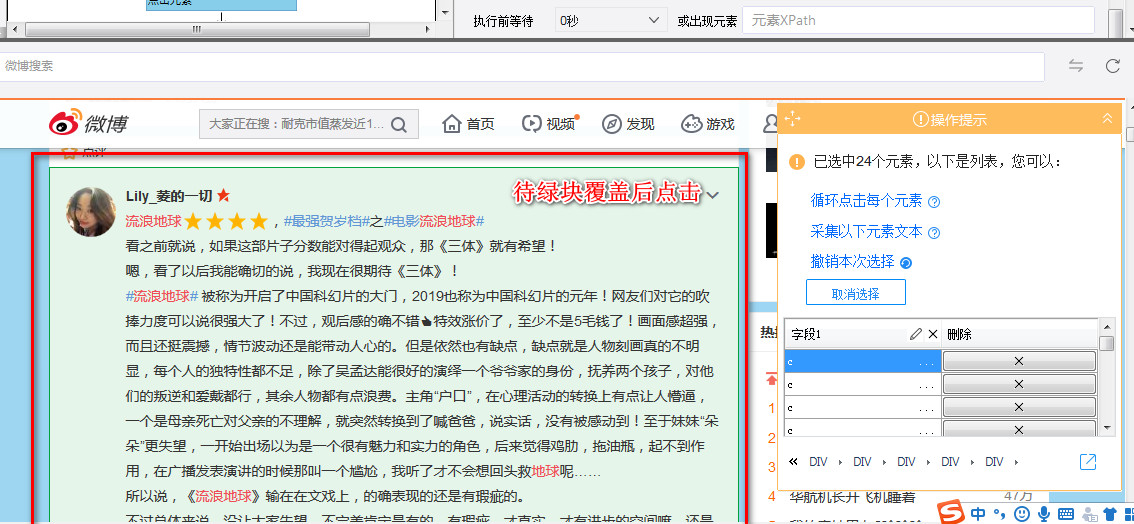This screenshot has width=1134, height=524.
Task: Remove 字段1 column with its X icon
Action: [x=932, y=334]
